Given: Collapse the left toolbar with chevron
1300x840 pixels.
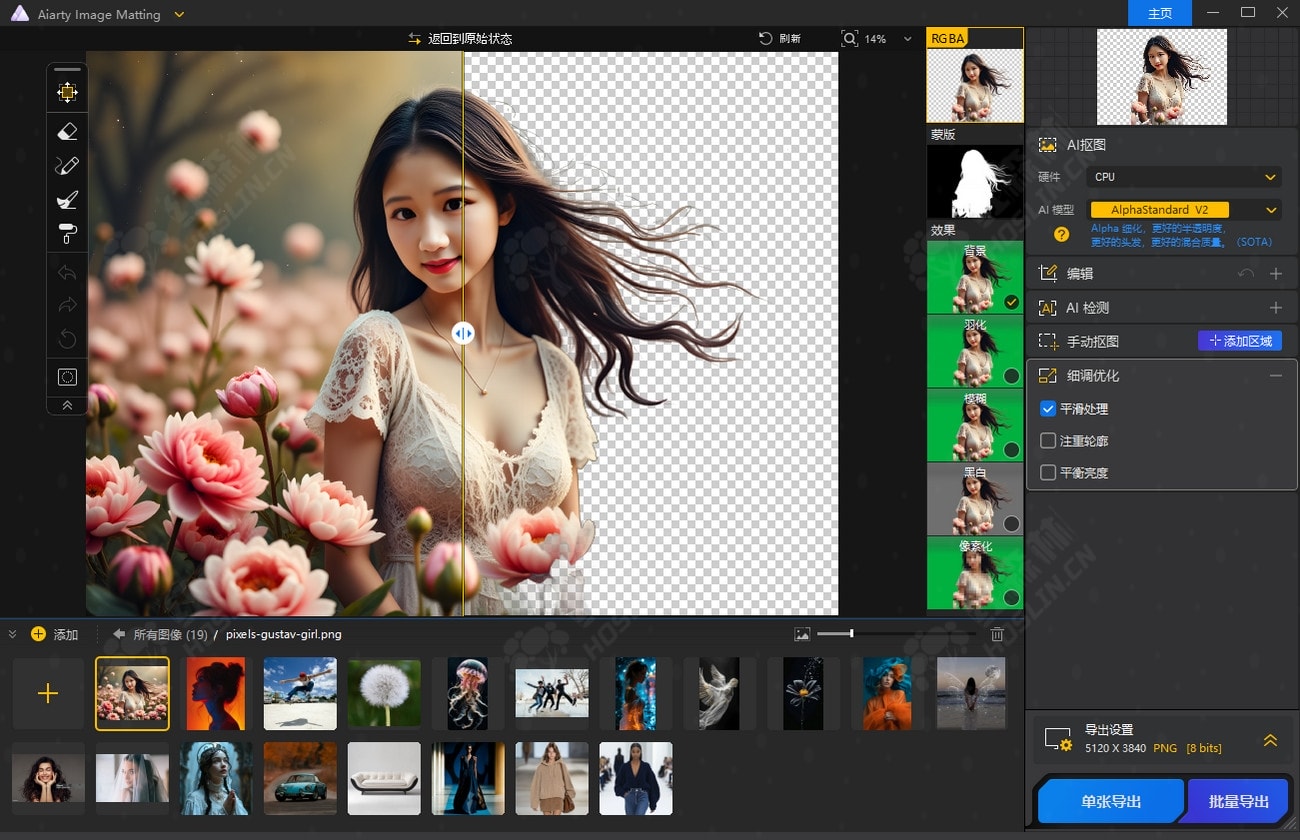Looking at the screenshot, I should (x=67, y=405).
